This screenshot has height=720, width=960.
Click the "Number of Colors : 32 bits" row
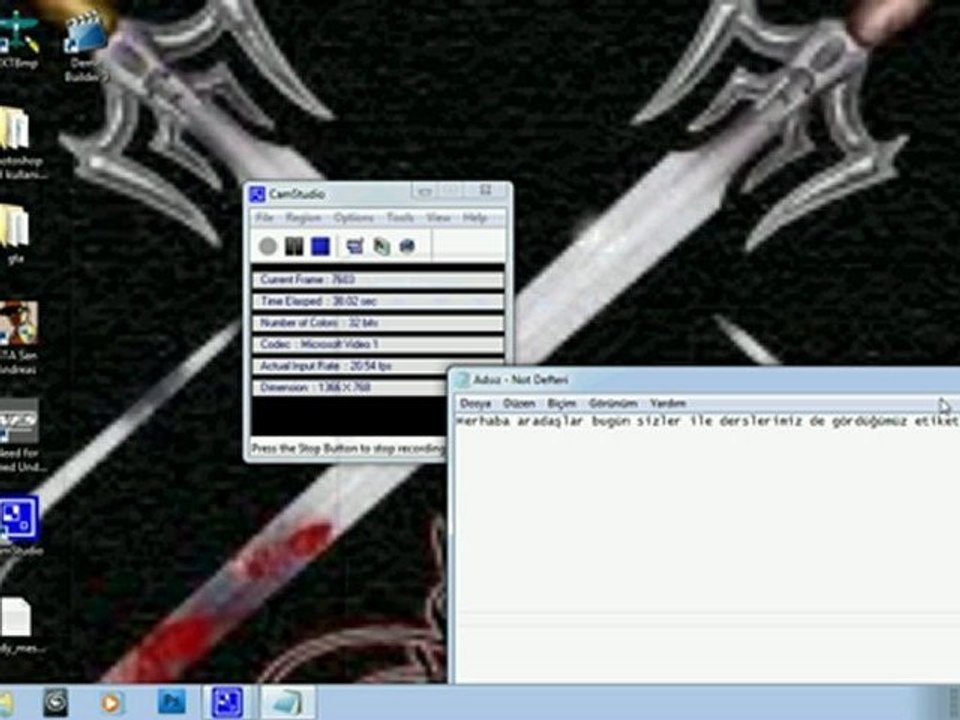coord(378,323)
